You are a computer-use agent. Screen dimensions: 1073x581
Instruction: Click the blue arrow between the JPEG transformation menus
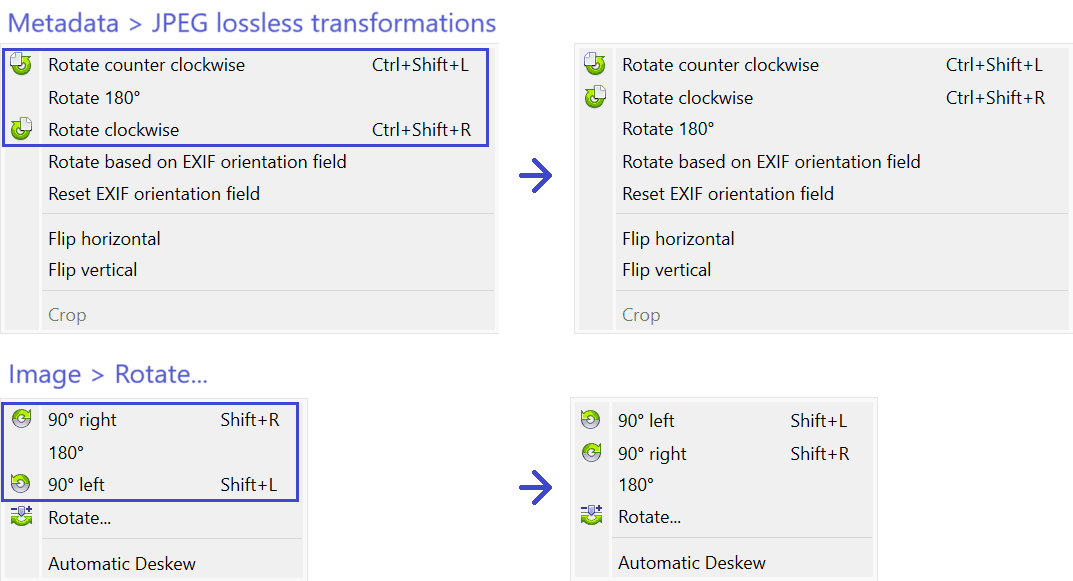[536, 177]
